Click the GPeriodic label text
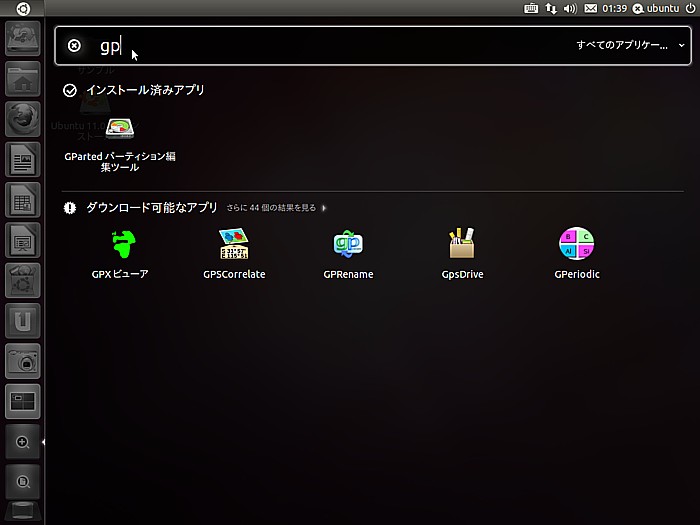This screenshot has height=525, width=700. [x=577, y=274]
